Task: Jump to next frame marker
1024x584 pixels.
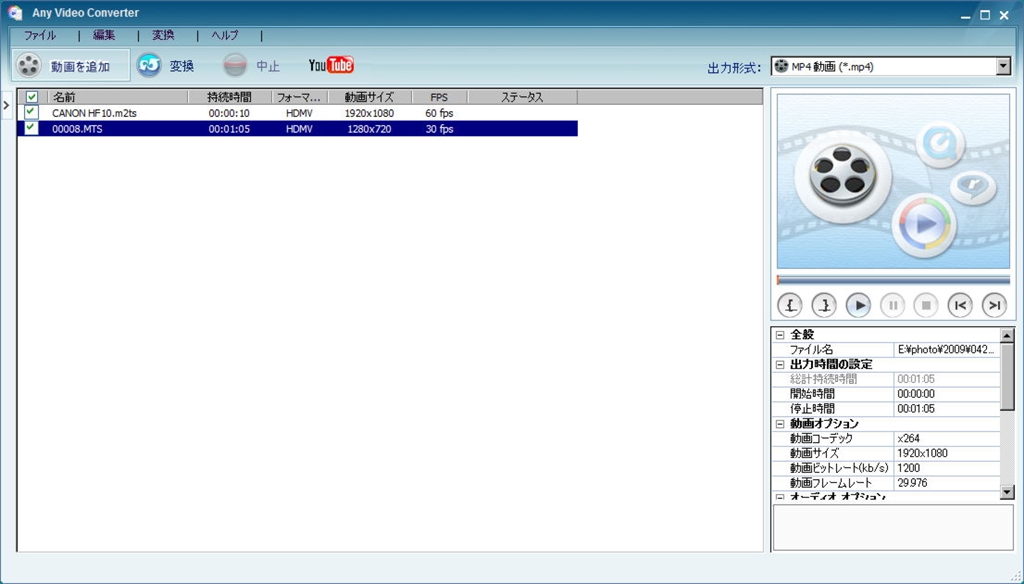Action: tap(994, 305)
